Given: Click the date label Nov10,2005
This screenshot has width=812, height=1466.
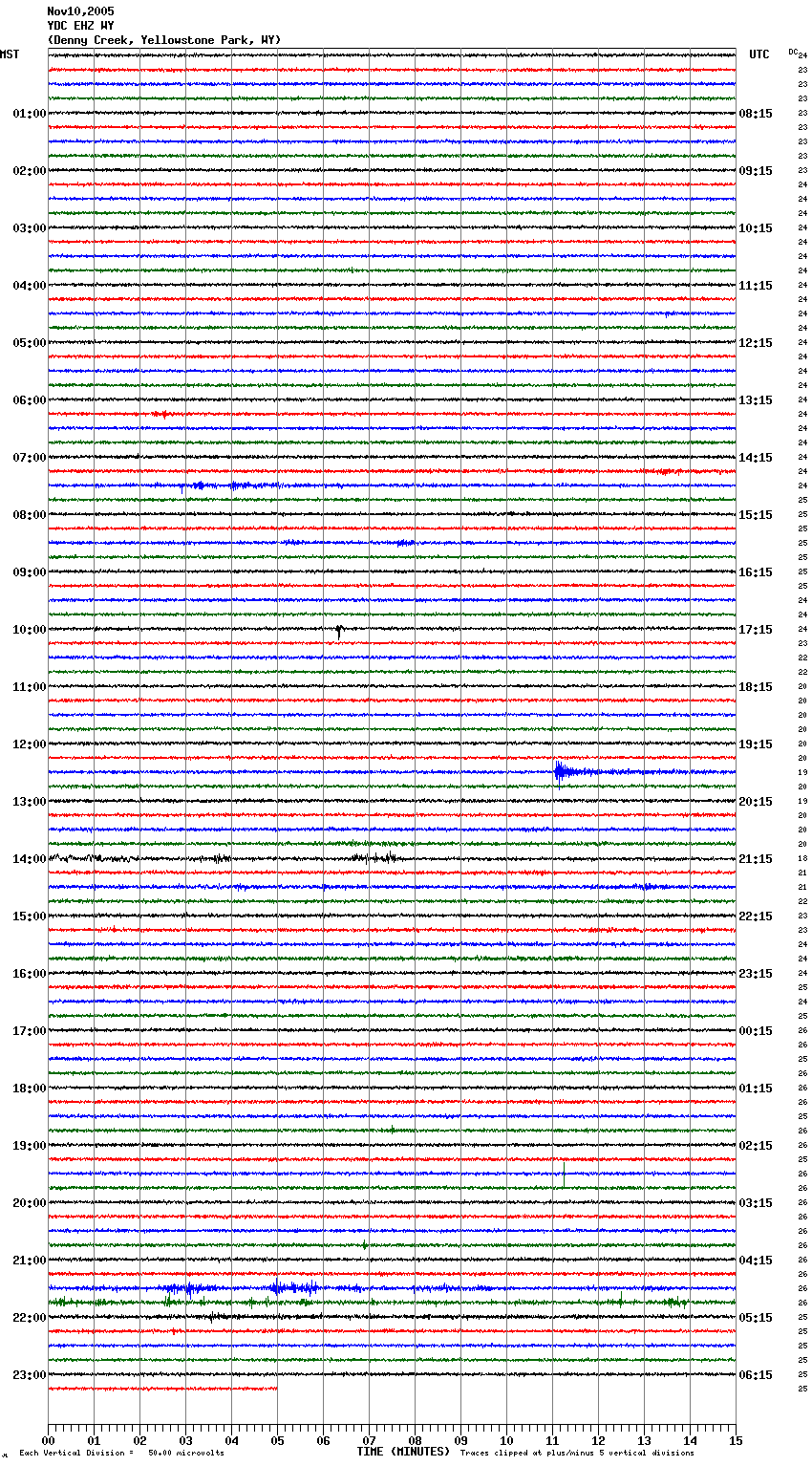Looking at the screenshot, I should click(x=80, y=11).
